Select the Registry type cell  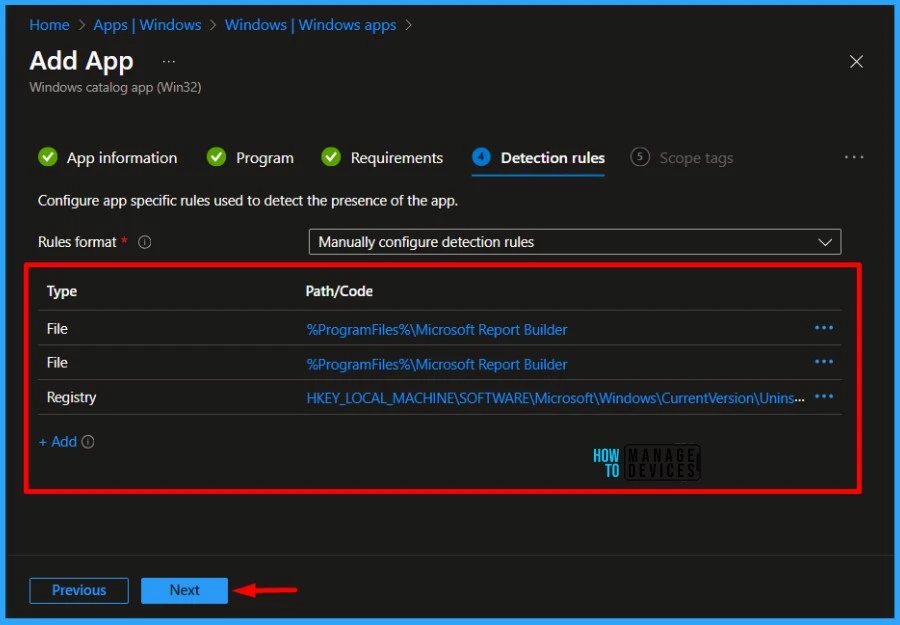(71, 397)
